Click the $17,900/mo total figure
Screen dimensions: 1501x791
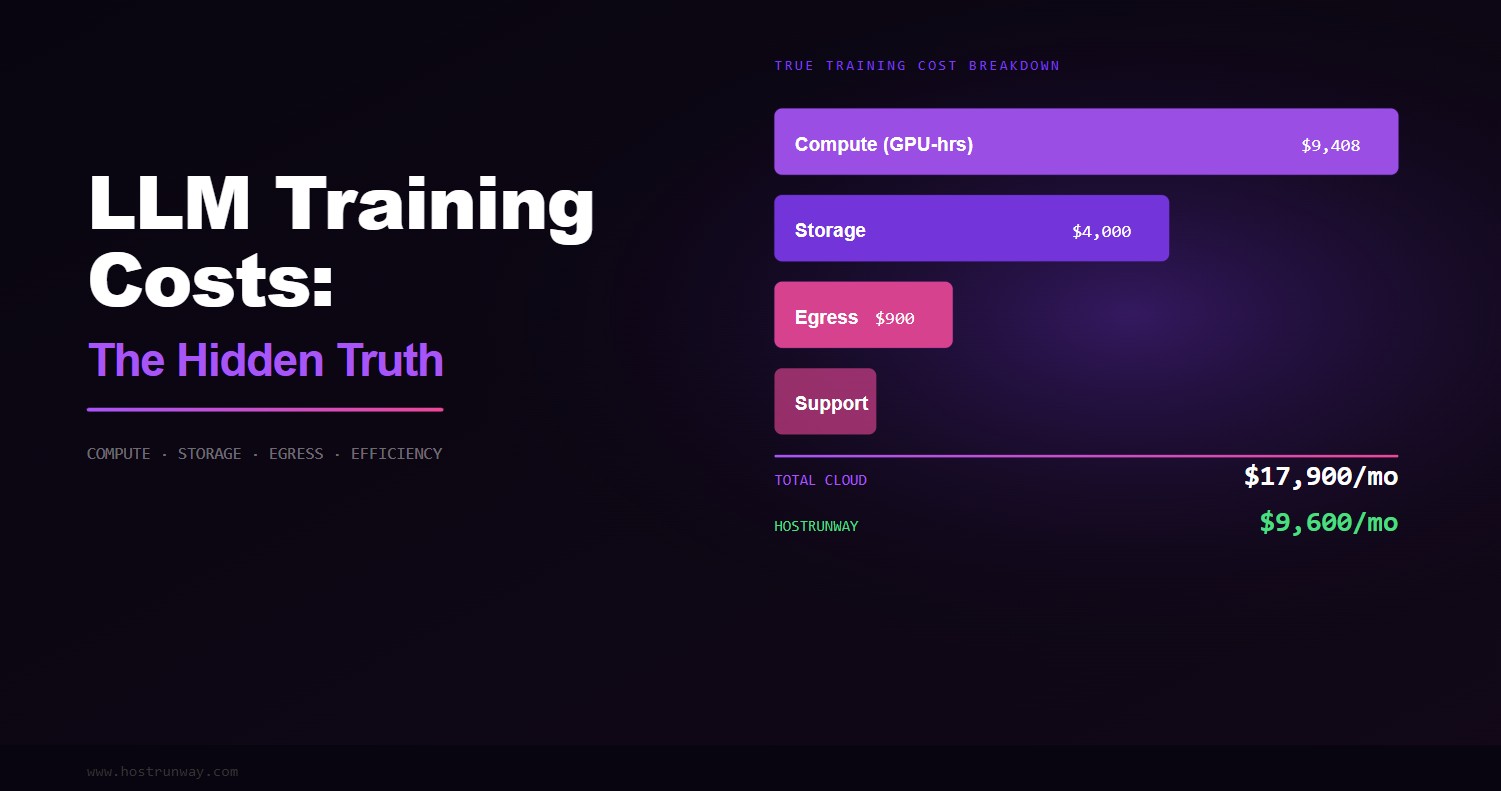coord(1321,477)
